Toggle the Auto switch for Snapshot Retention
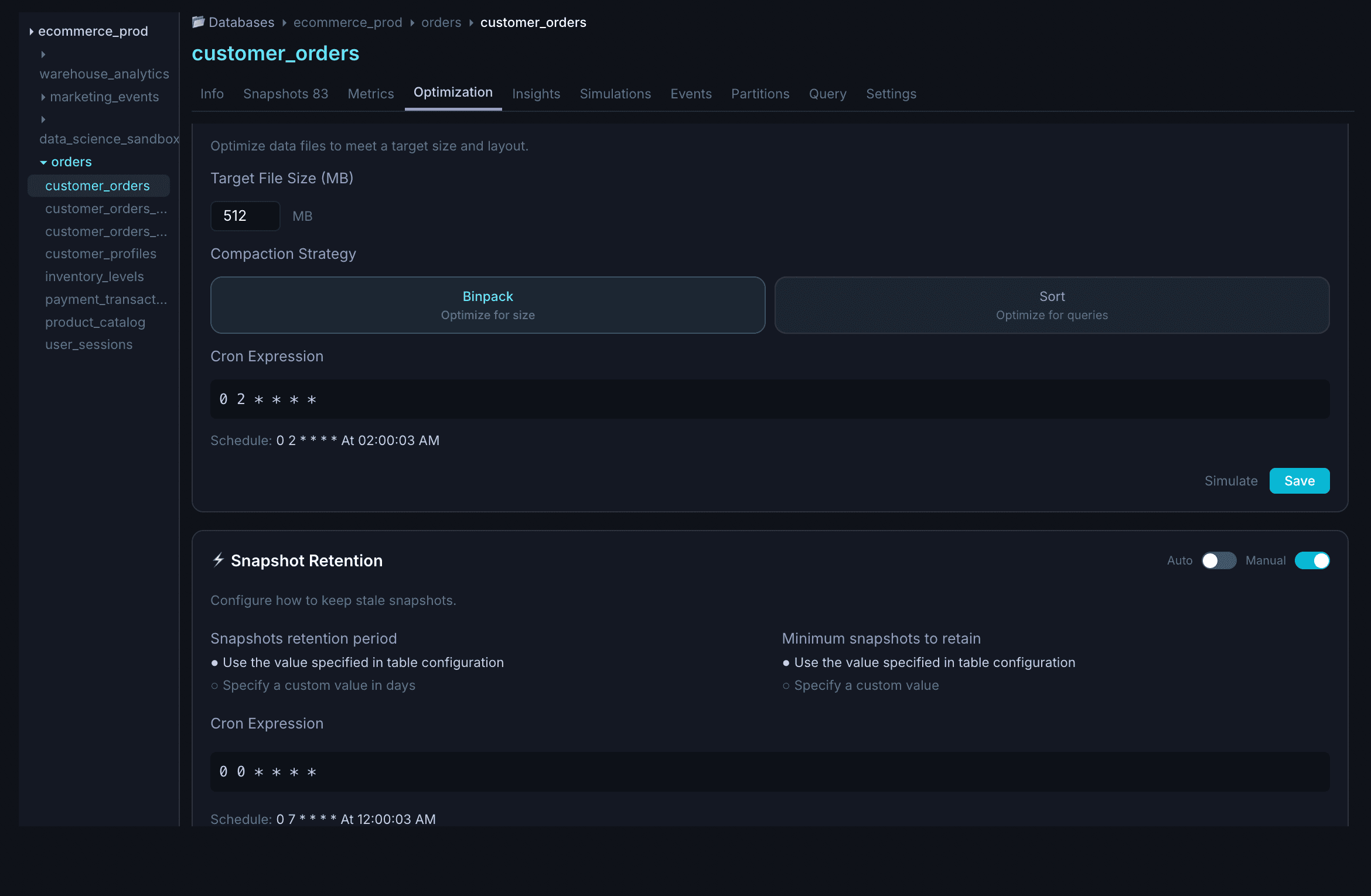1371x896 pixels. pyautogui.click(x=1219, y=560)
